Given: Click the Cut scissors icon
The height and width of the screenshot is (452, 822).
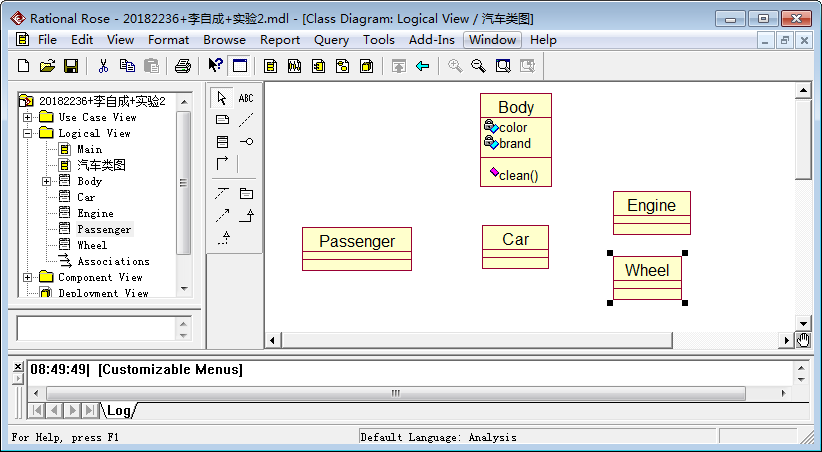Looking at the screenshot, I should click(103, 66).
